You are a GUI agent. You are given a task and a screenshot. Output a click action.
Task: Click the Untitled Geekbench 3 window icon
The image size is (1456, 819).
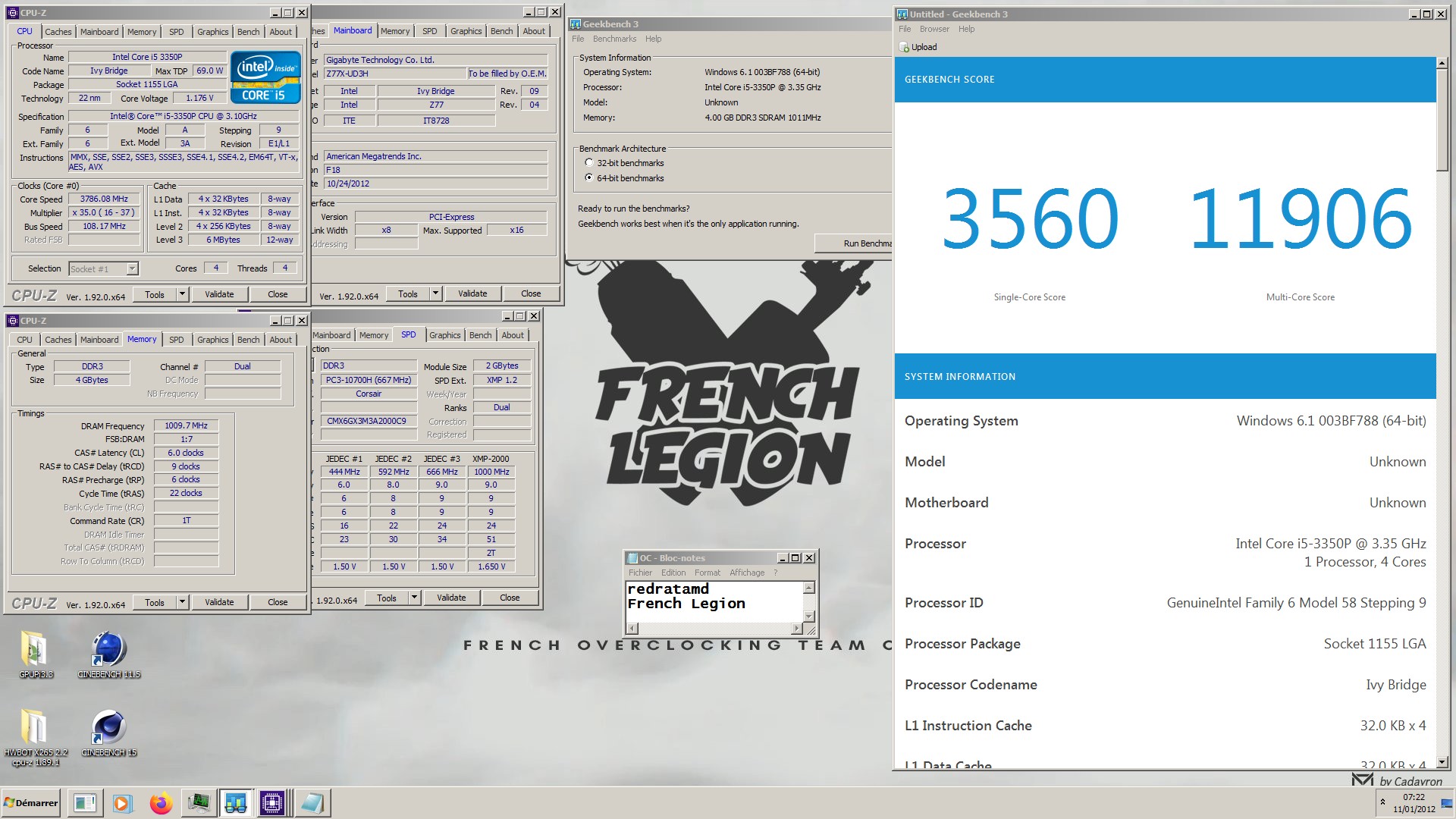coord(902,14)
